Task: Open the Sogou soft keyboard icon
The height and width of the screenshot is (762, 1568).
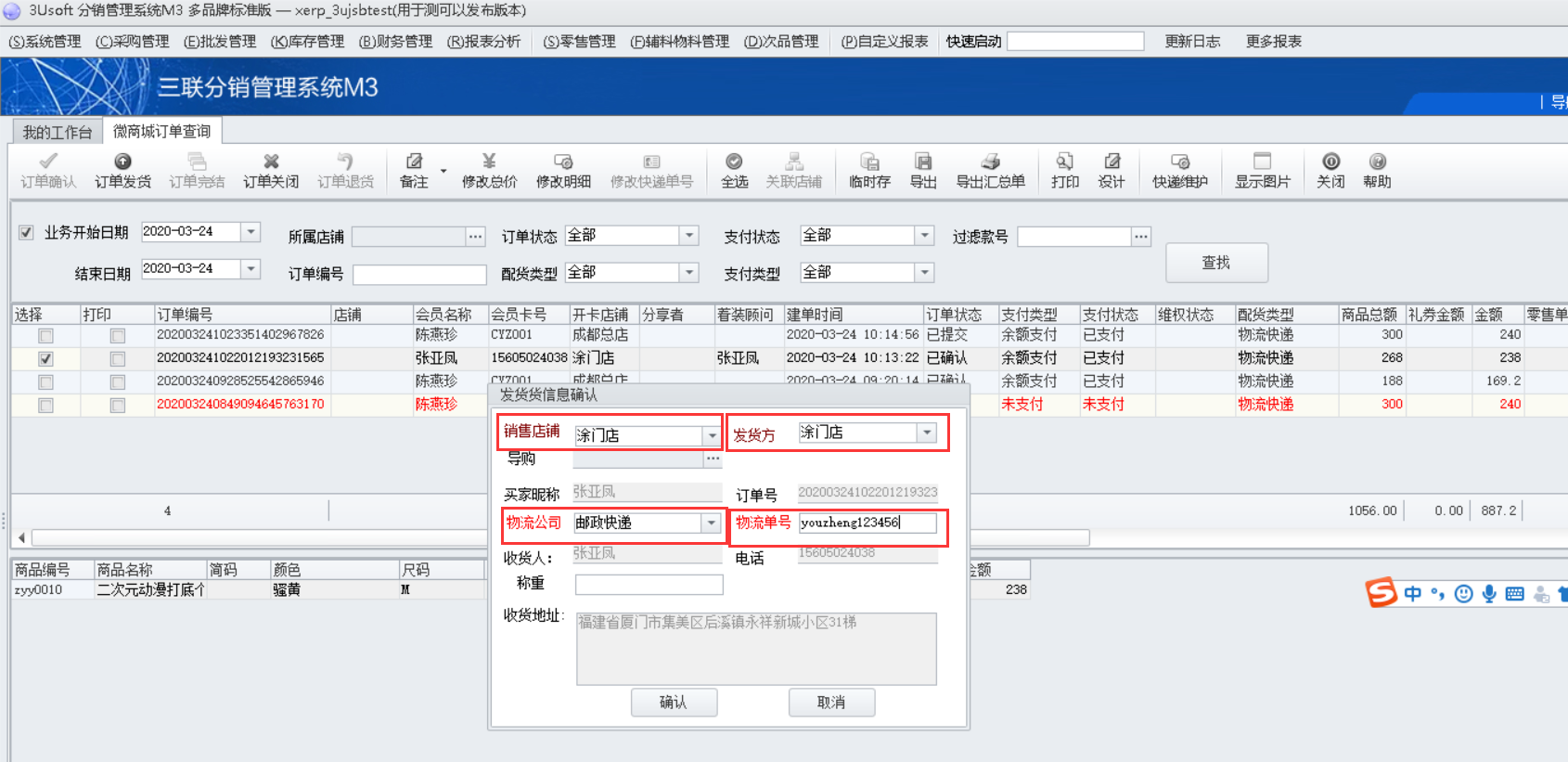Action: (x=1514, y=594)
